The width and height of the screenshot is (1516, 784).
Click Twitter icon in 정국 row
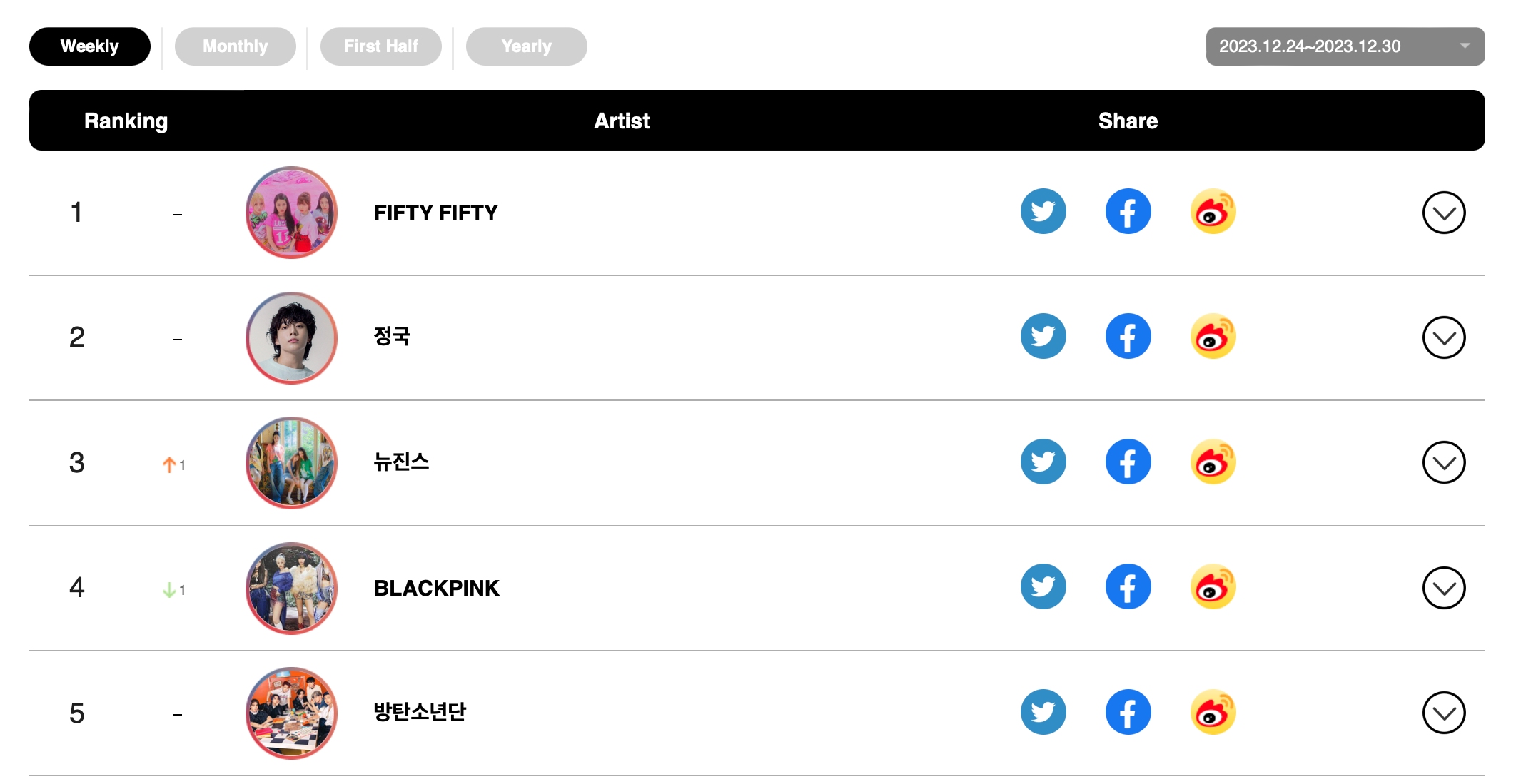pyautogui.click(x=1043, y=337)
